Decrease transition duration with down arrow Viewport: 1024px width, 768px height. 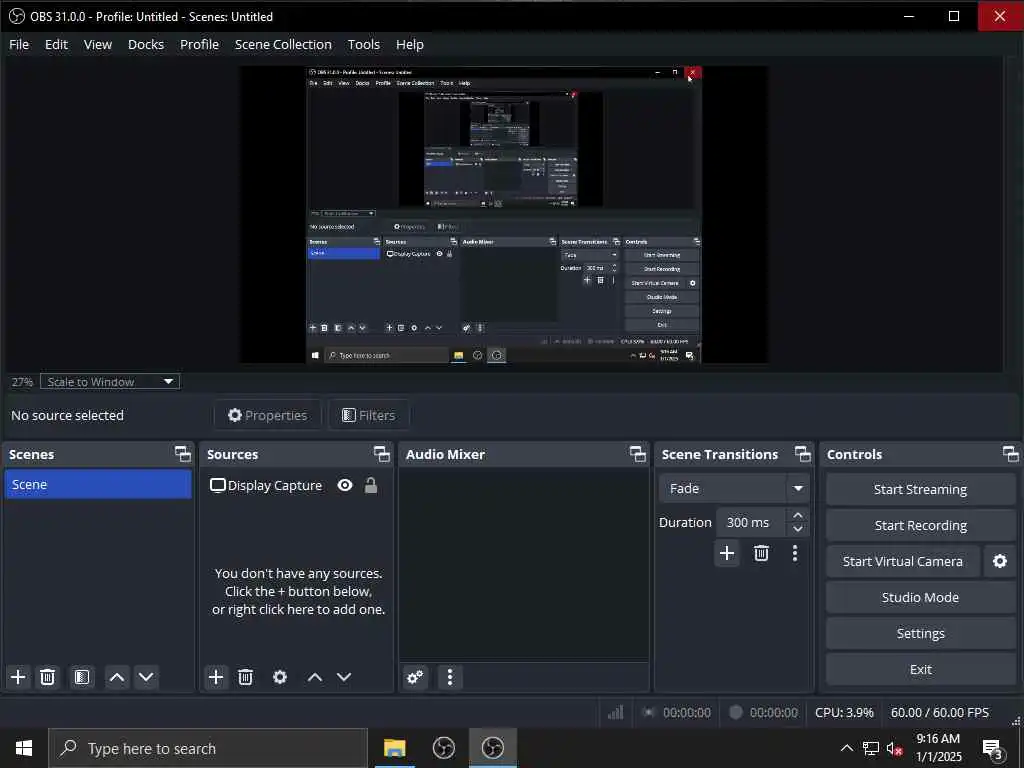797,530
